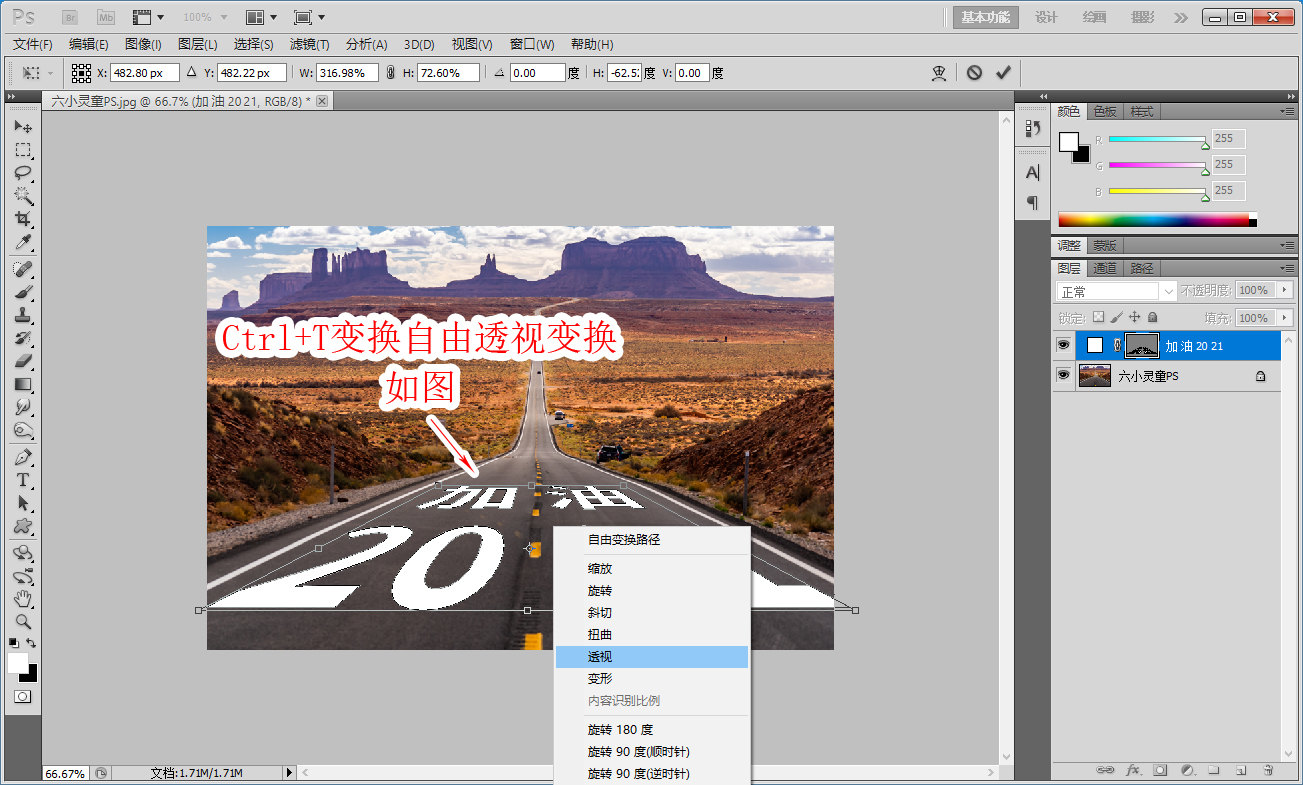Select the 基本功能 workspace button
Viewport: 1303px width, 785px height.
985,17
